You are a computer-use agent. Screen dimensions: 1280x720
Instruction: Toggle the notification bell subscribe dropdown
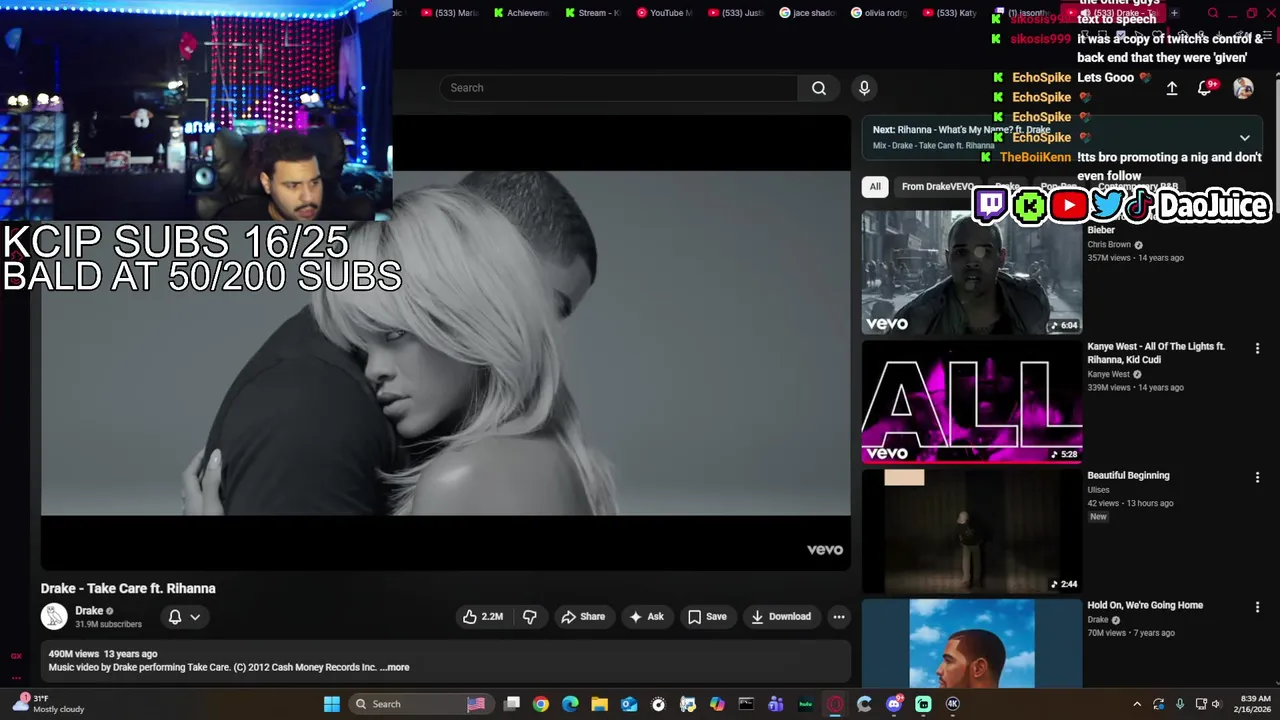[x=184, y=617]
